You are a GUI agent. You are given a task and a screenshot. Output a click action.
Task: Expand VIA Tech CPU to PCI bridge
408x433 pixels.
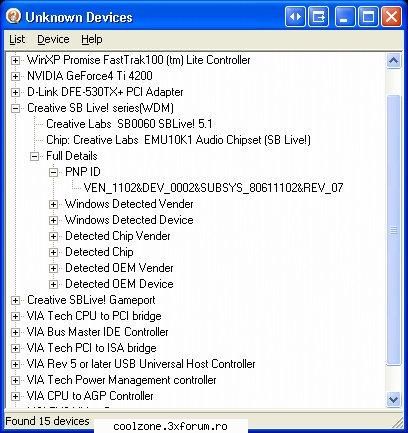tap(15, 316)
